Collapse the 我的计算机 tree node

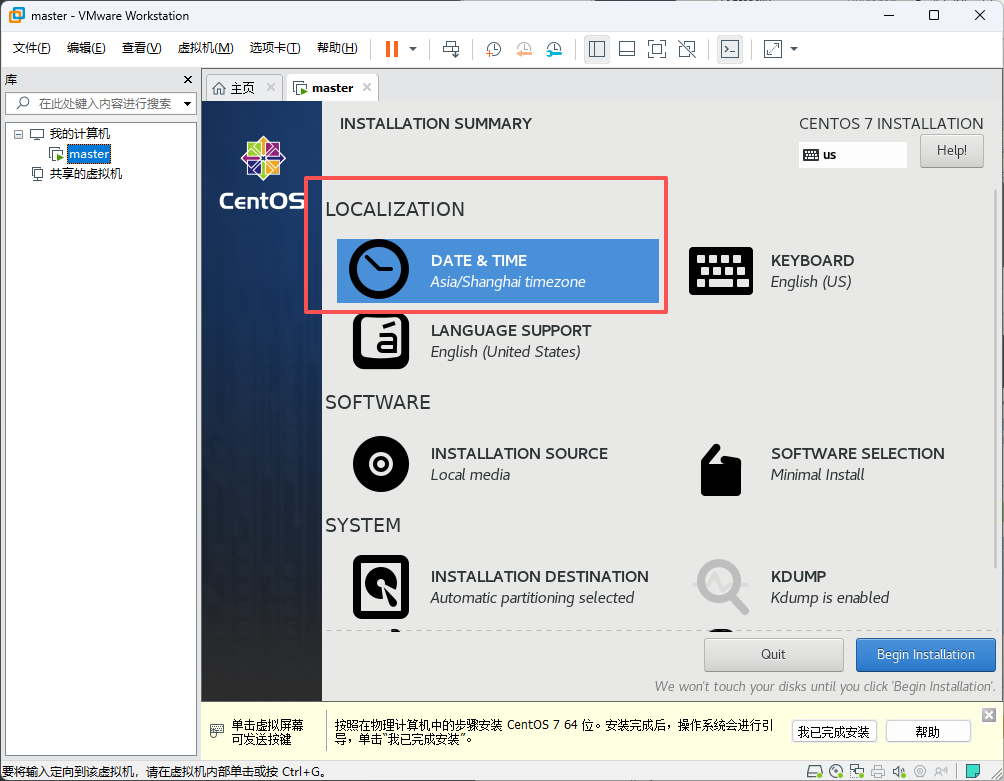tap(19, 134)
